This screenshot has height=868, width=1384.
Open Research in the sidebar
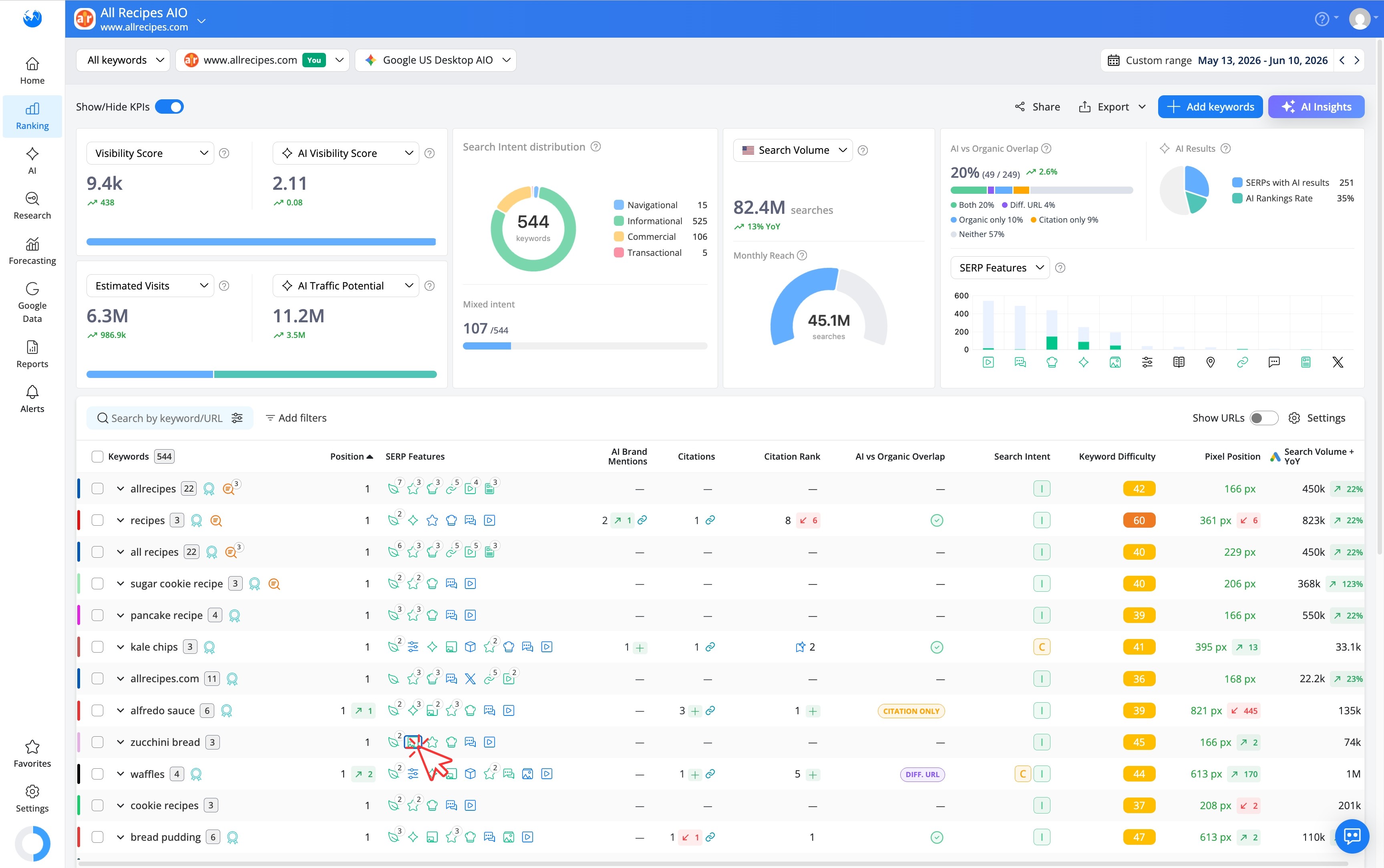tap(32, 206)
